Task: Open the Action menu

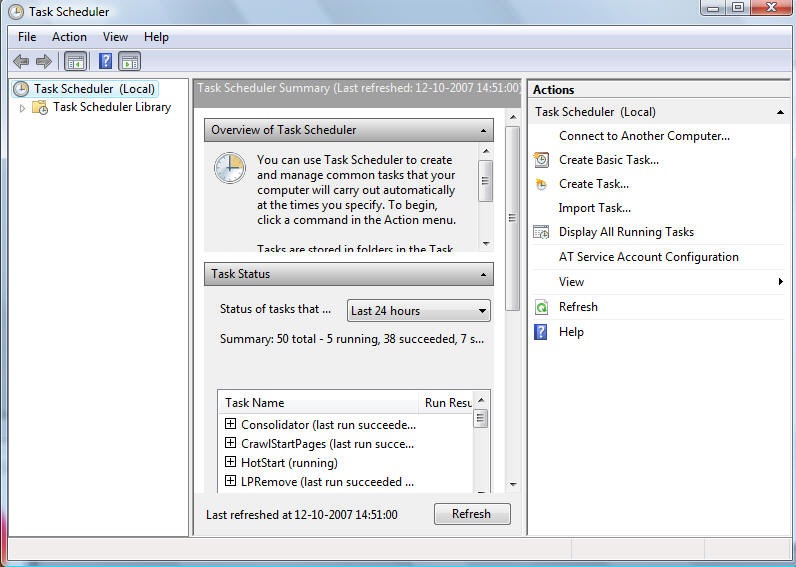Action: click(x=69, y=37)
